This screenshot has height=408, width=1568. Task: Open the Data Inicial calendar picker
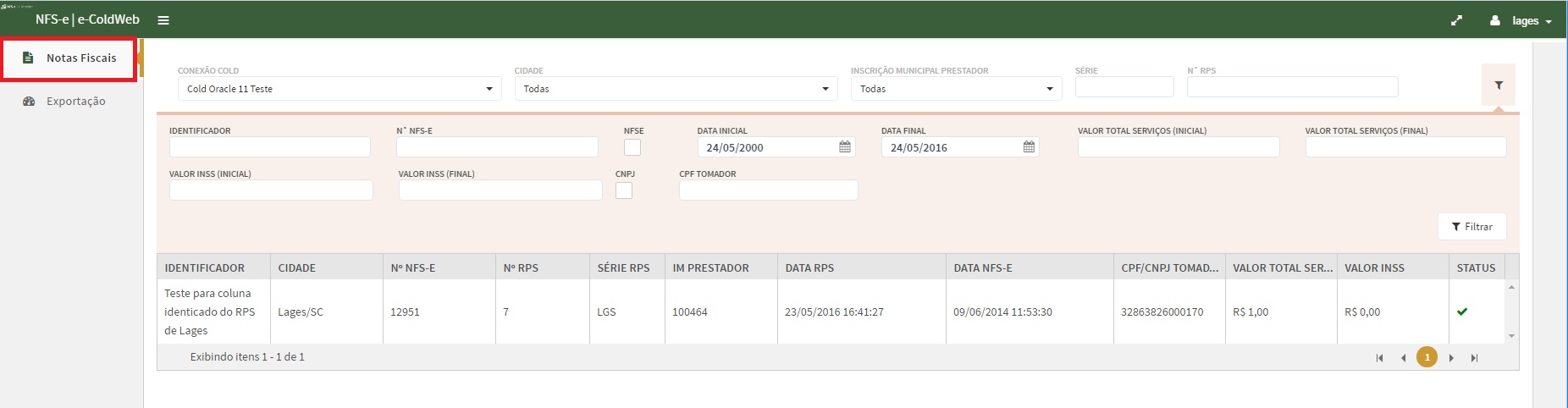tap(844, 147)
